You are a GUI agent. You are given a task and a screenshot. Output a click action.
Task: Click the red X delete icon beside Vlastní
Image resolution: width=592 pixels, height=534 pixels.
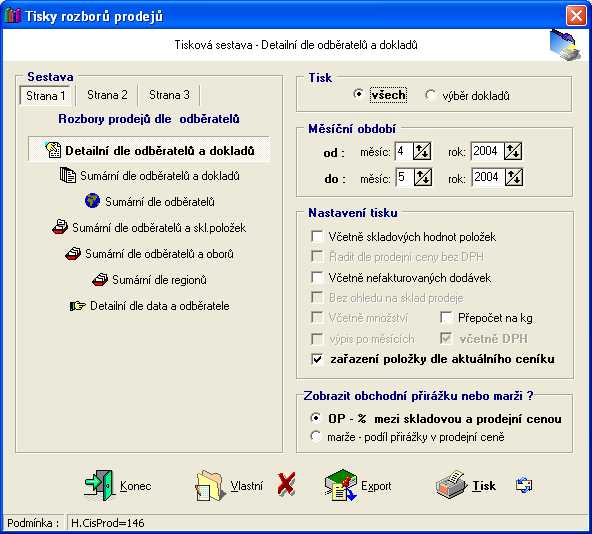(x=286, y=484)
